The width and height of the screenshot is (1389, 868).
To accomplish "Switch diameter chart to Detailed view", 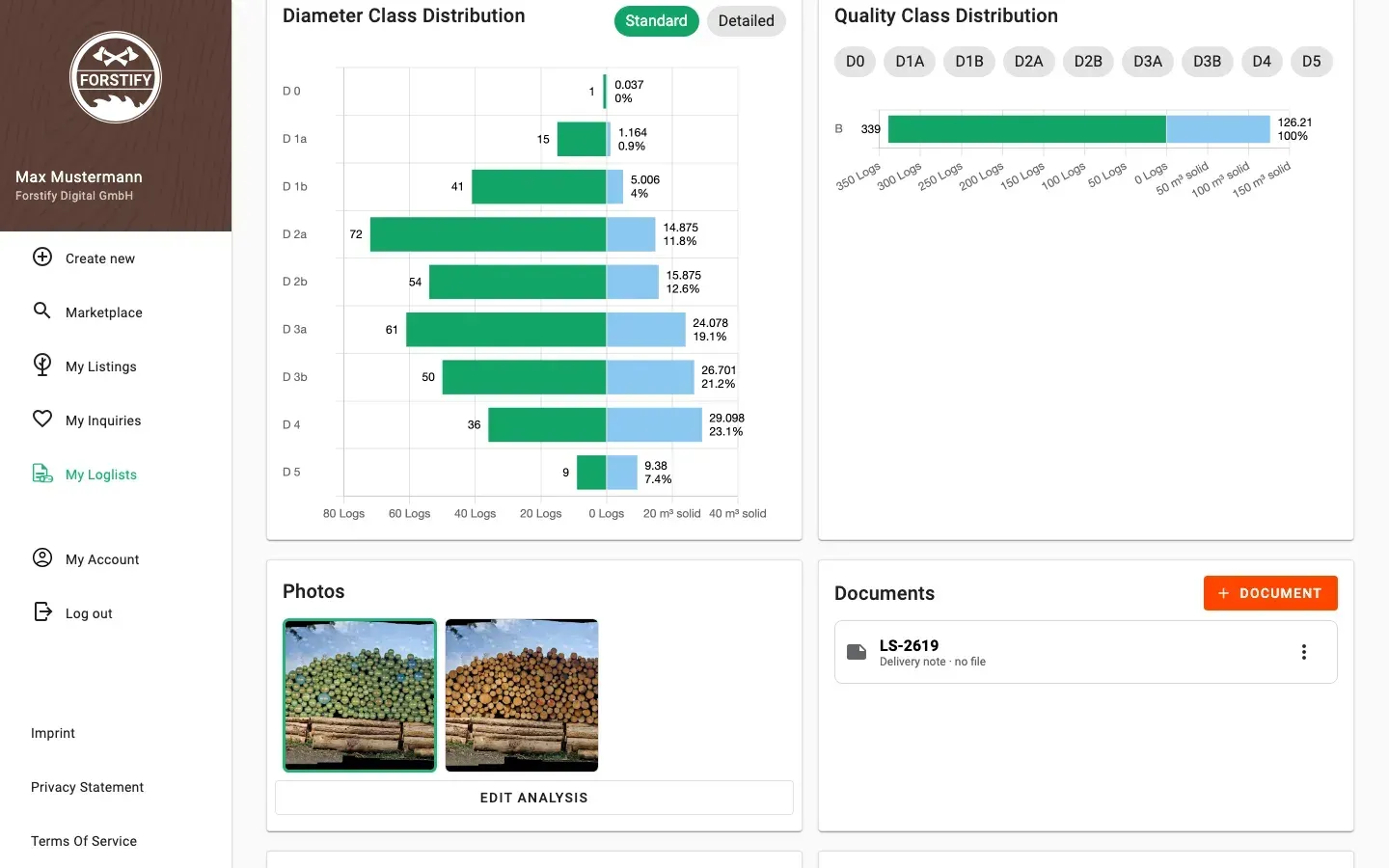I will tap(746, 21).
